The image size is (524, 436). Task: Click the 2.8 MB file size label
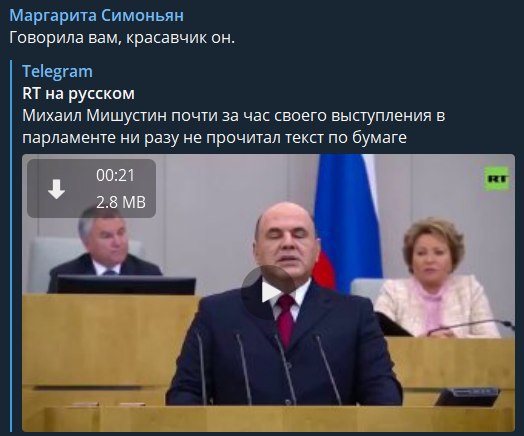coord(121,202)
